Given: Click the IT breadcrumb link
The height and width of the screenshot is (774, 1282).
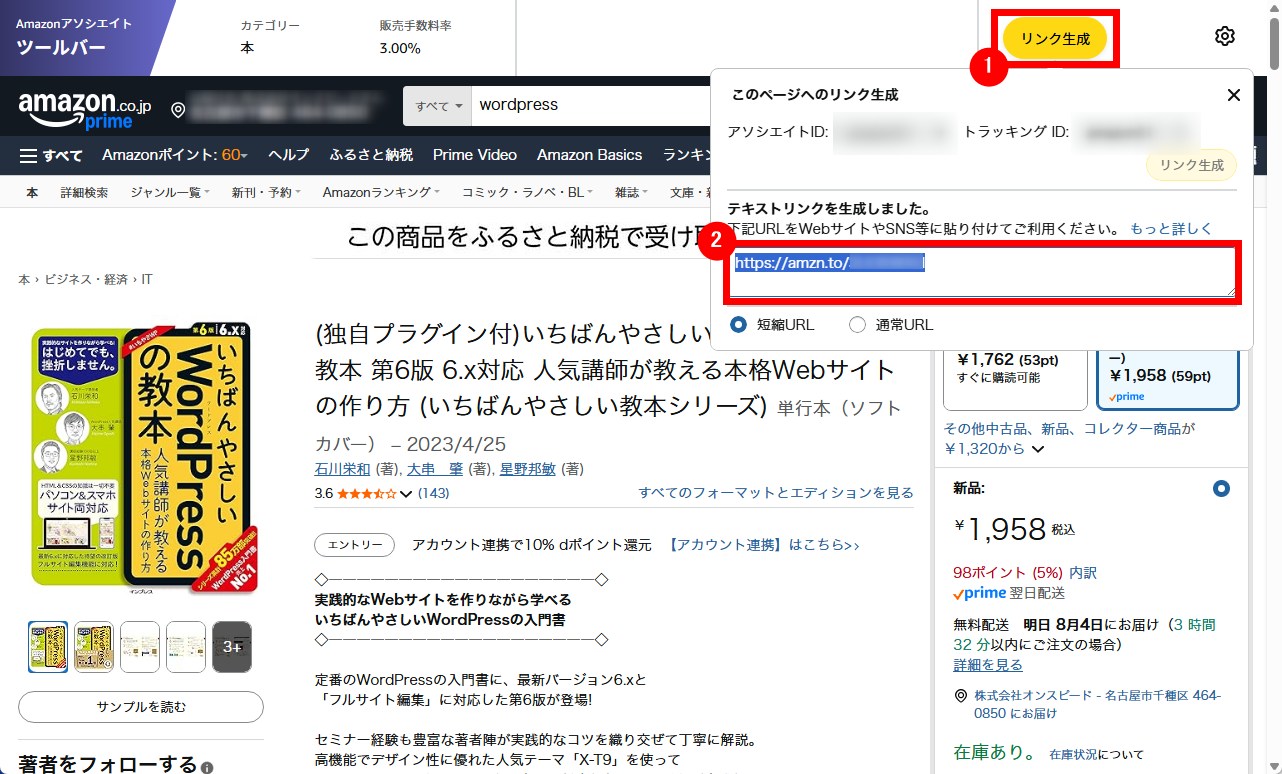Looking at the screenshot, I should (146, 280).
